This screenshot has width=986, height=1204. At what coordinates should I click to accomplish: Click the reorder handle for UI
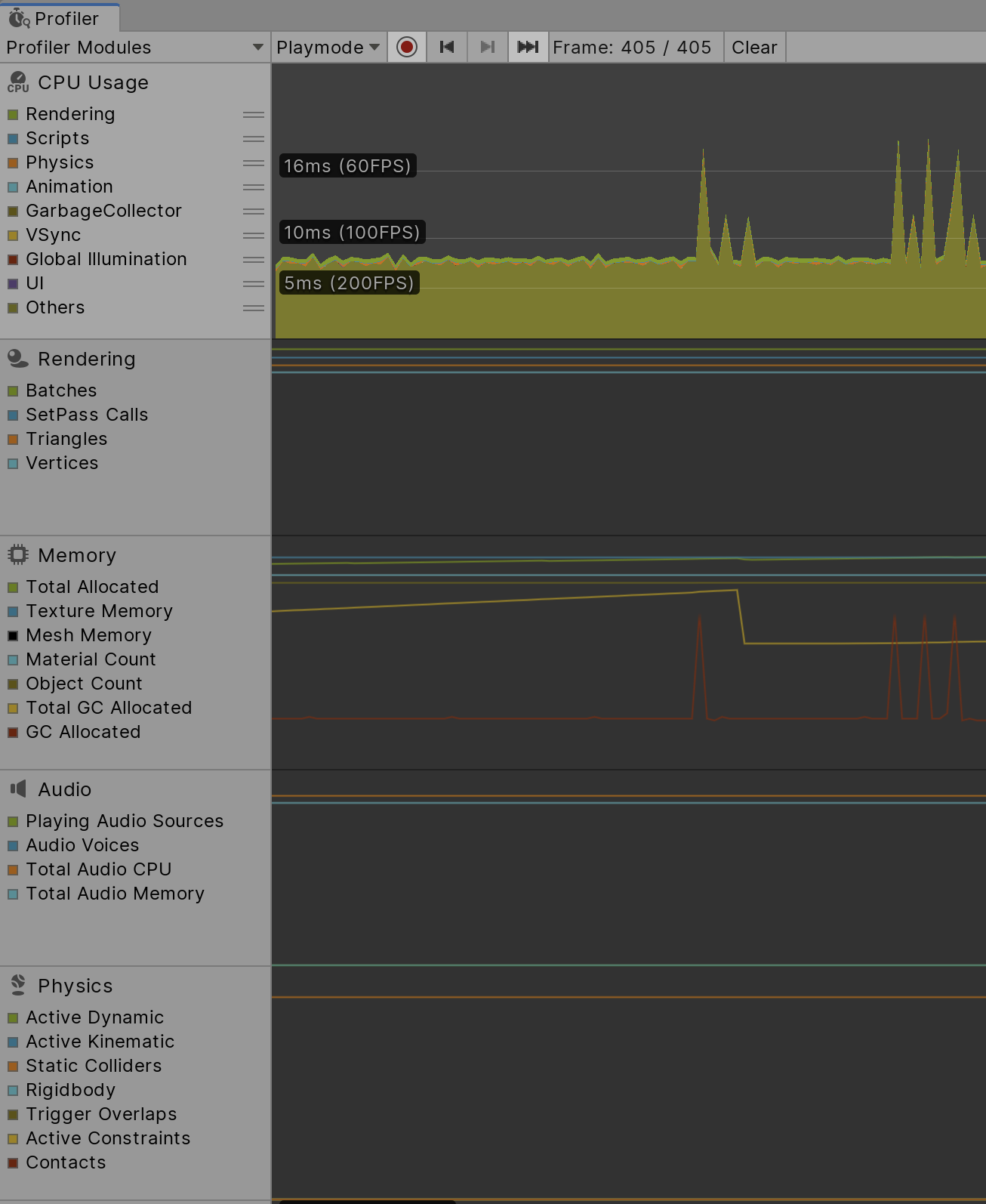coord(254,284)
